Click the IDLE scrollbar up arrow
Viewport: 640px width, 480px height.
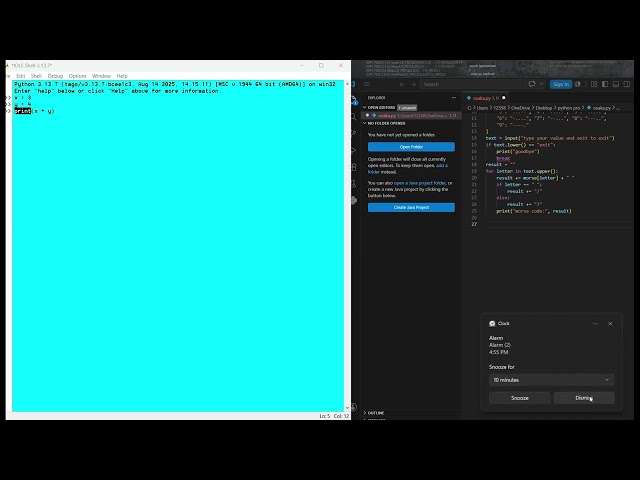tap(347, 84)
